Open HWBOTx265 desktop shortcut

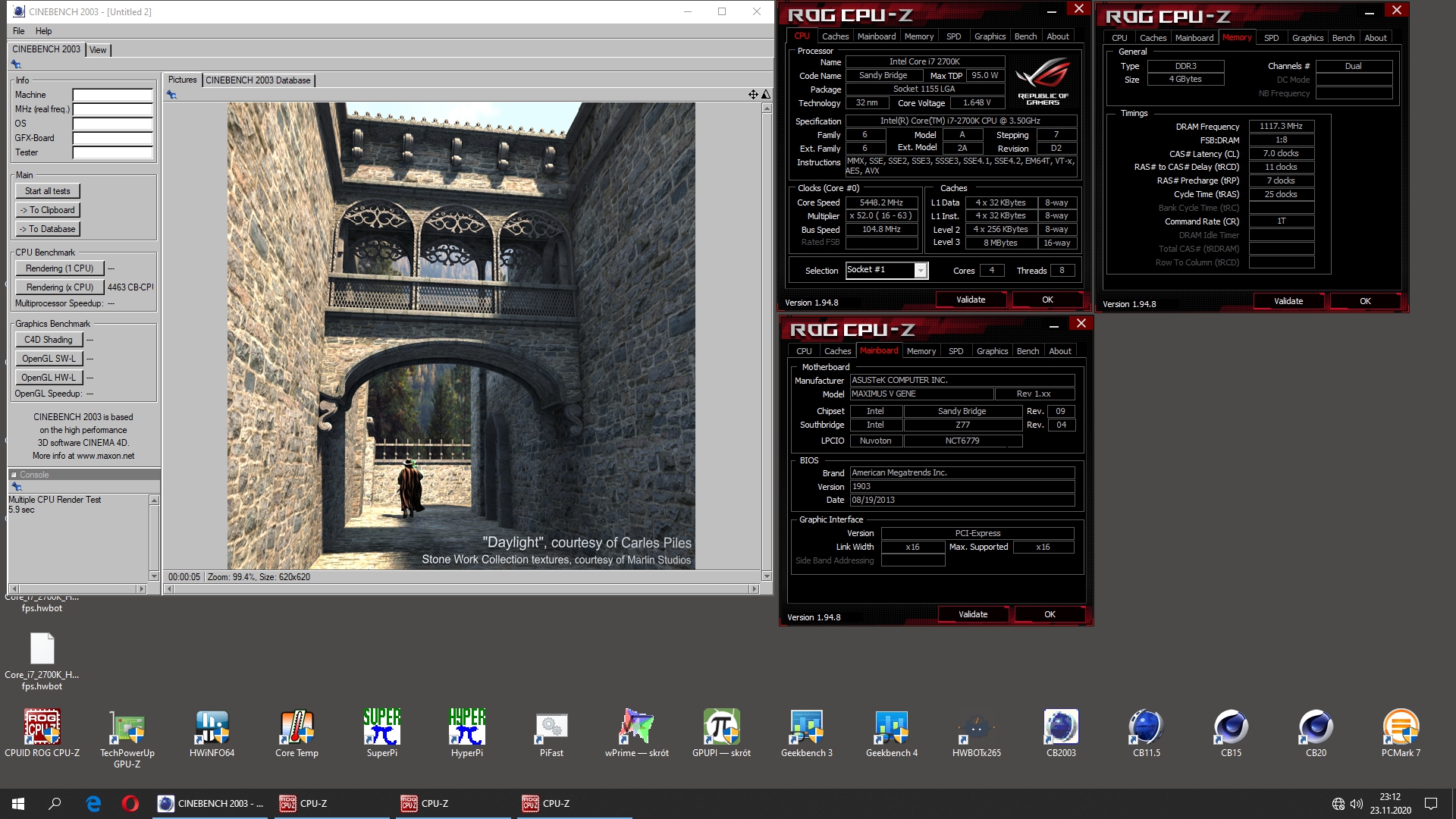977,733
